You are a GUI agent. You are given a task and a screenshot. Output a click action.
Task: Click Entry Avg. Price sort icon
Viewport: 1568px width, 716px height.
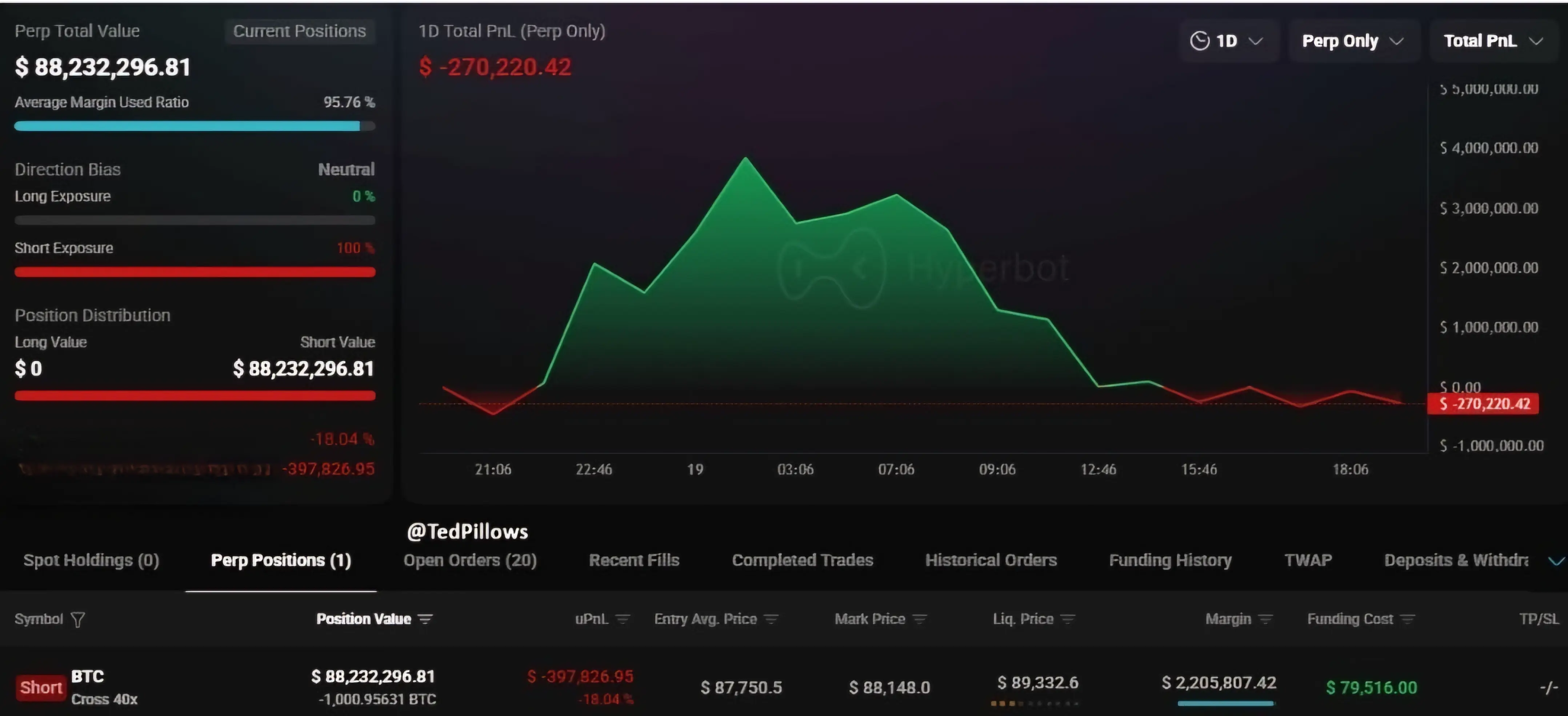(x=771, y=618)
